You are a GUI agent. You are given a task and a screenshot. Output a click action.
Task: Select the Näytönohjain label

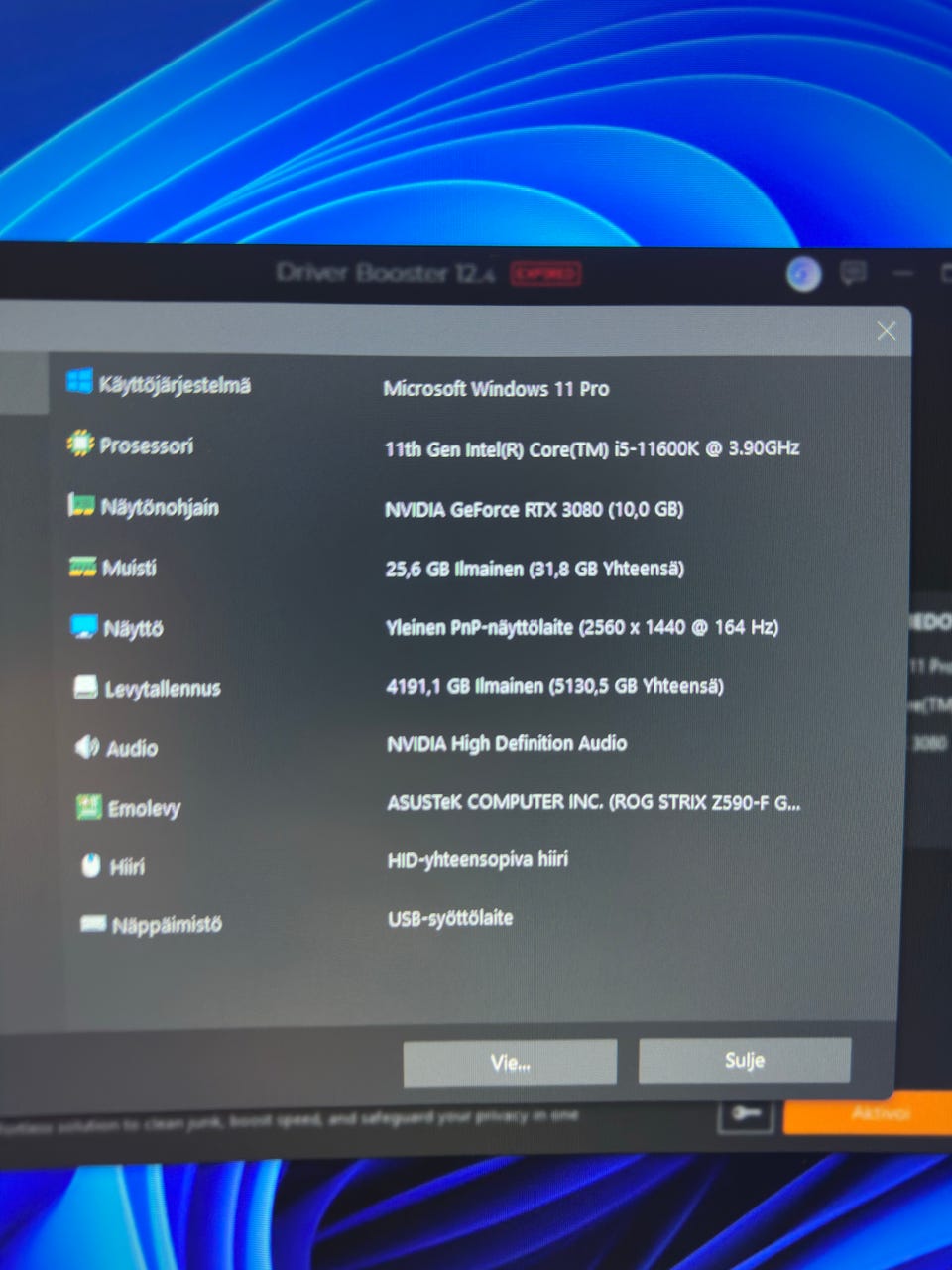(x=160, y=508)
